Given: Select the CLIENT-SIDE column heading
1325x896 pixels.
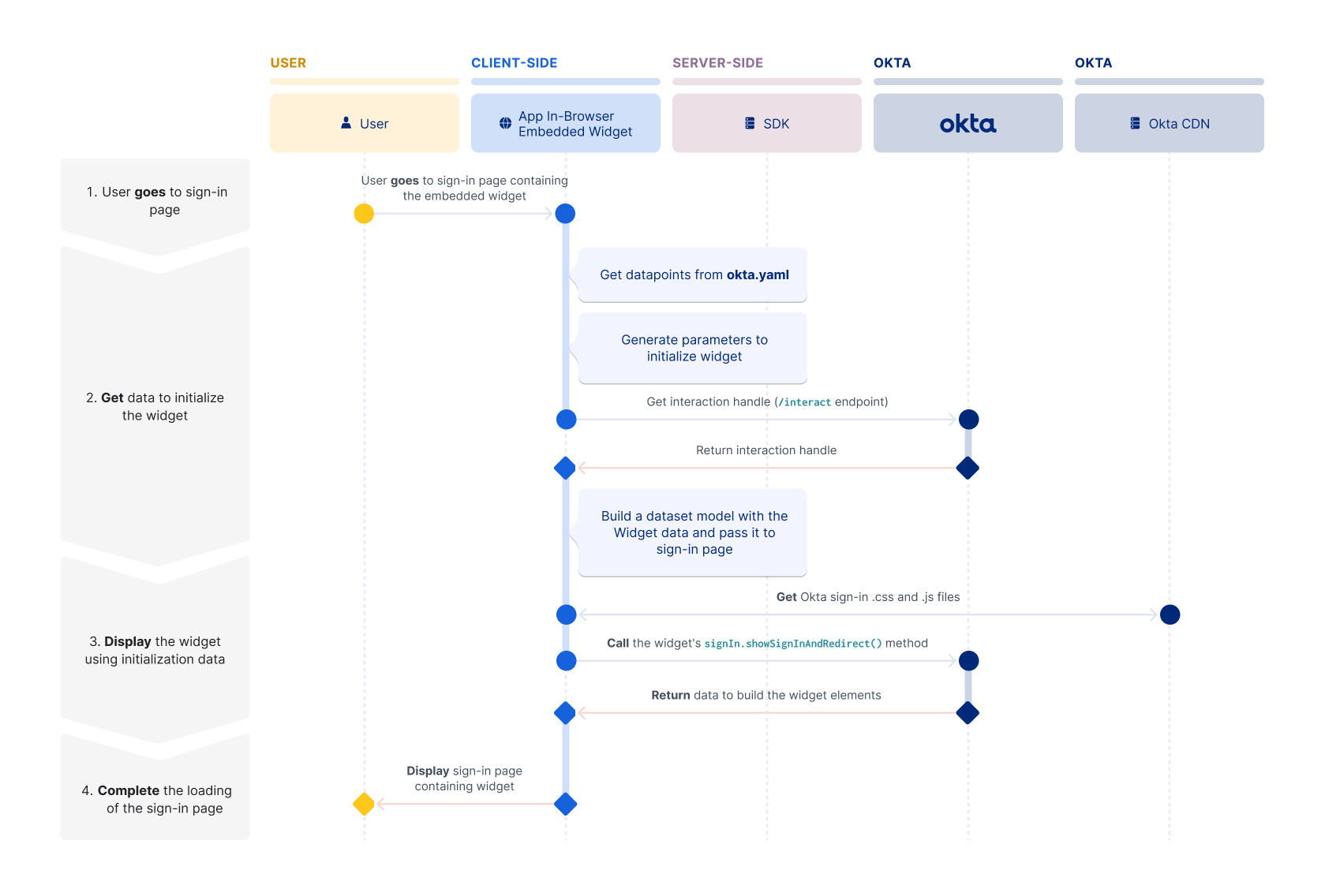Looking at the screenshot, I should pos(514,63).
